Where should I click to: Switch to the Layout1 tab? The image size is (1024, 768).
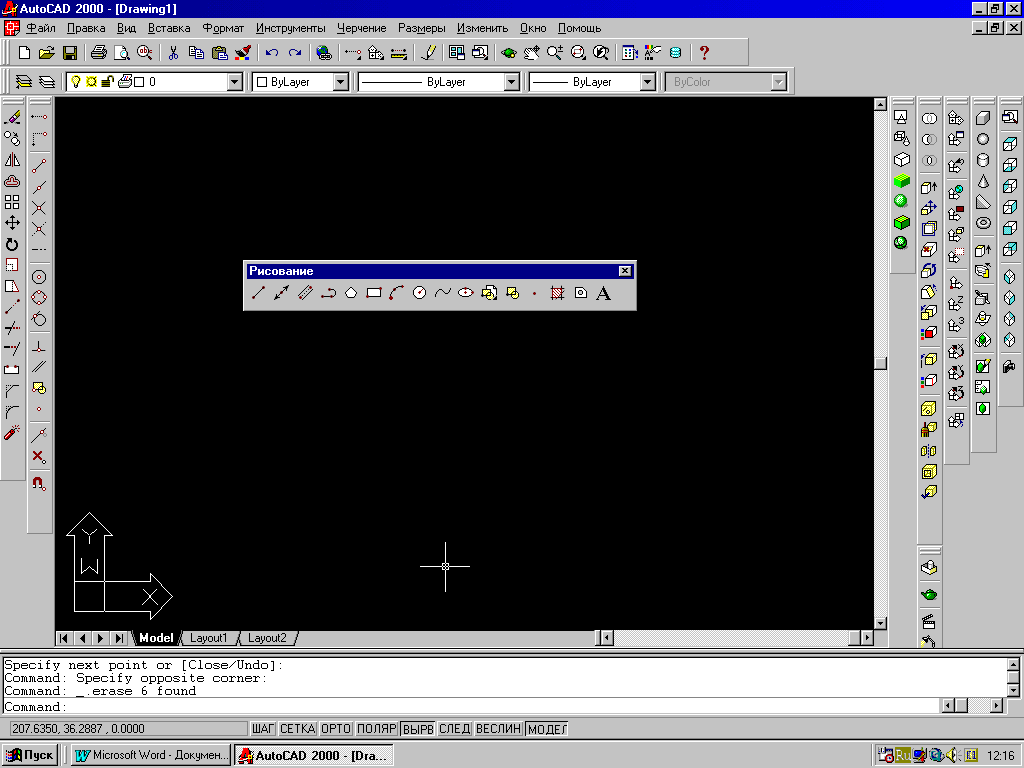208,638
